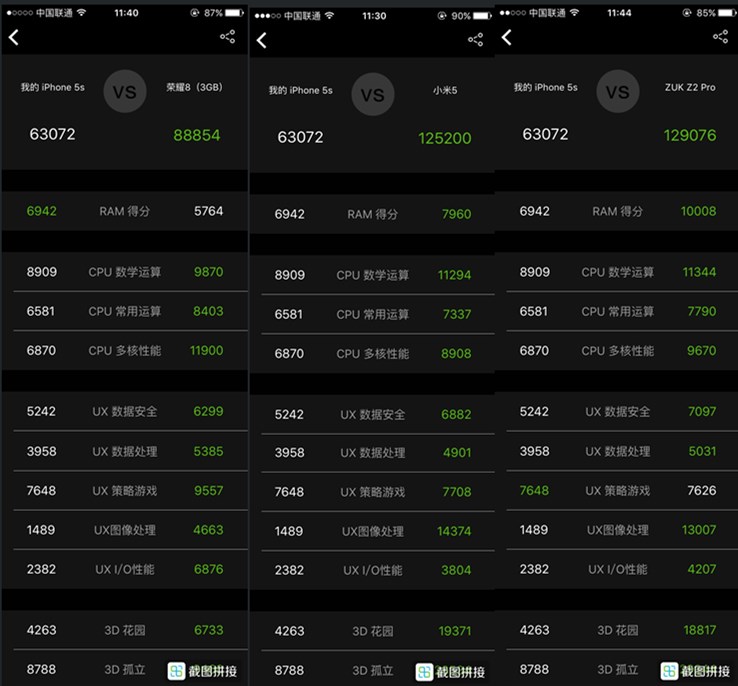Screen dimensions: 738x686
Task: Tap 荣耀8 (3GB) device name
Action: tap(194, 88)
